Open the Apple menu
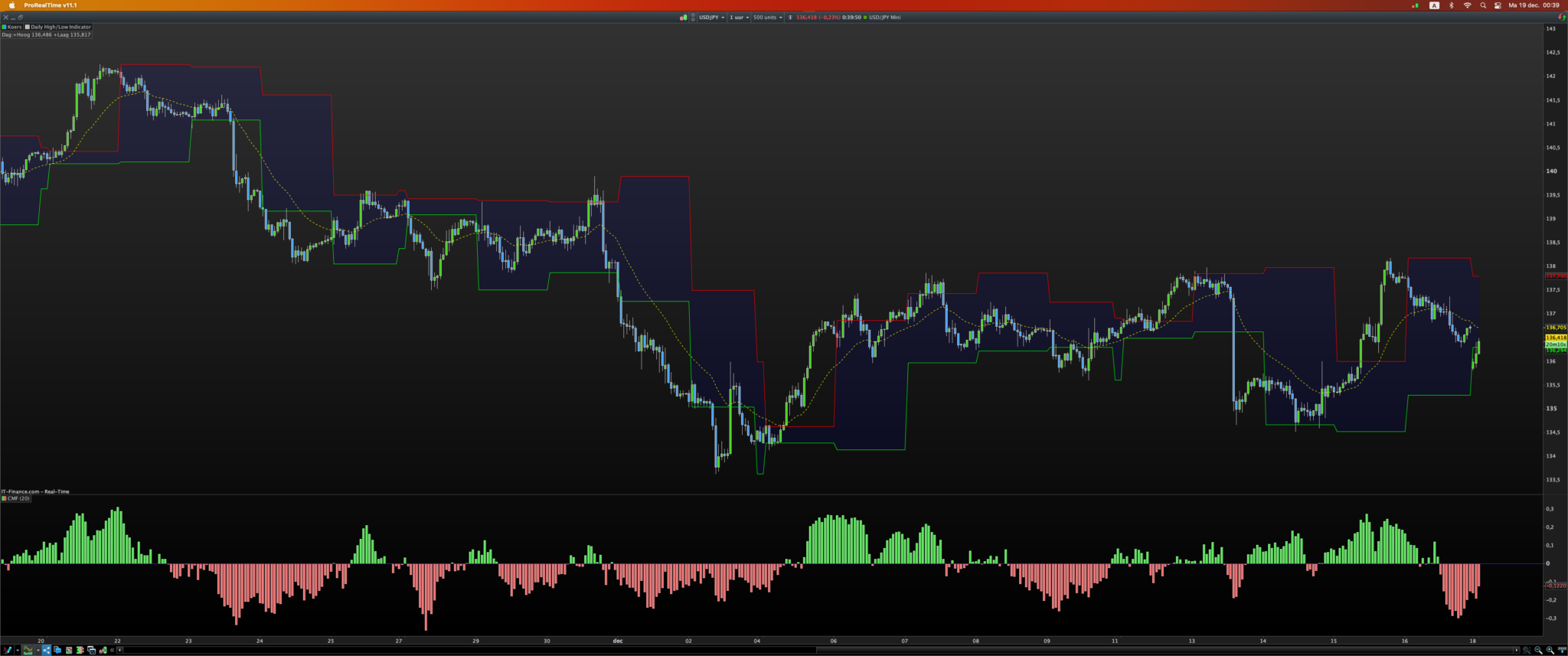This screenshot has height=656, width=1568. [11, 5]
